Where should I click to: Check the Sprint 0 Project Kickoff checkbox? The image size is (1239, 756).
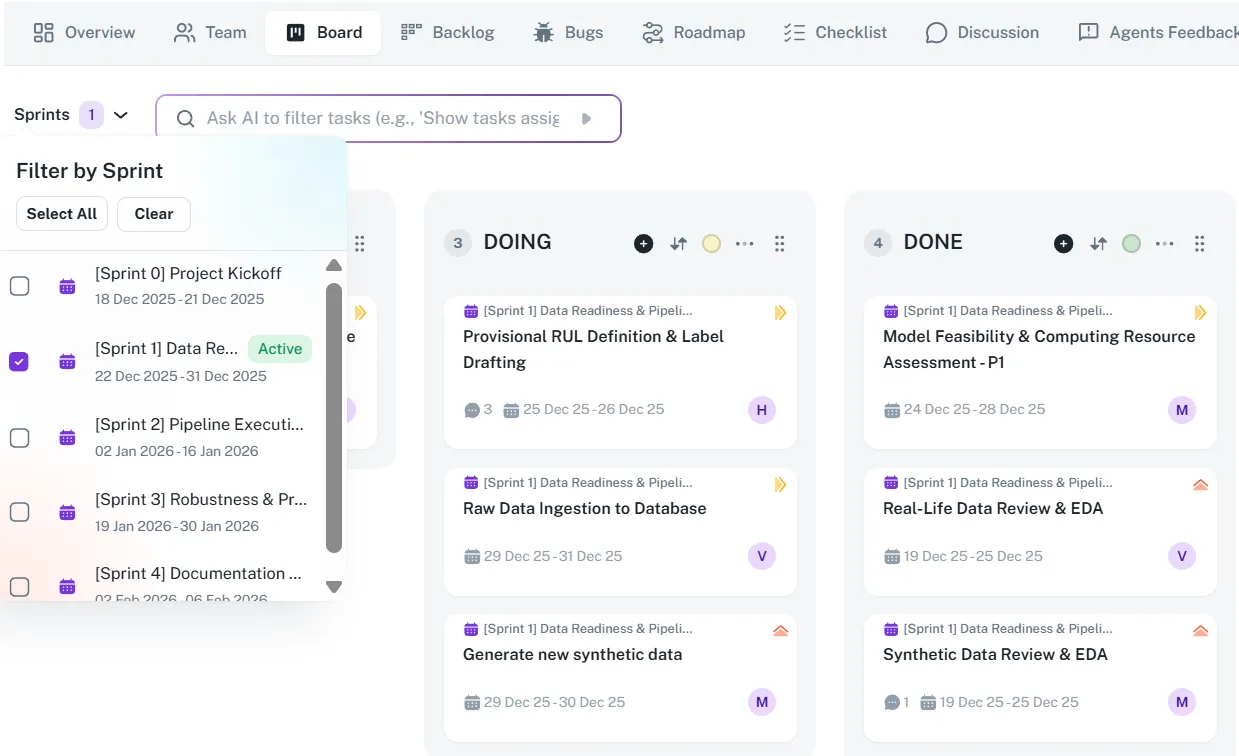(20, 286)
